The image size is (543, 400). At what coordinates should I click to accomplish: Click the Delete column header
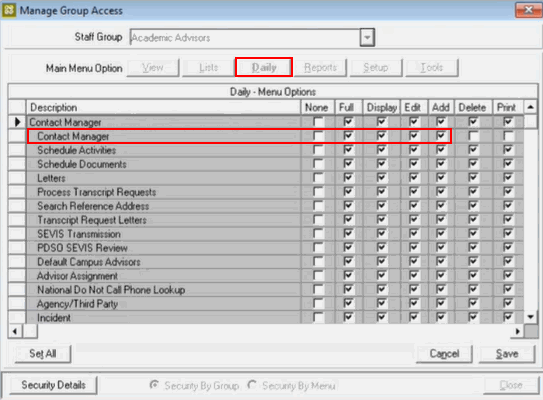(x=472, y=107)
